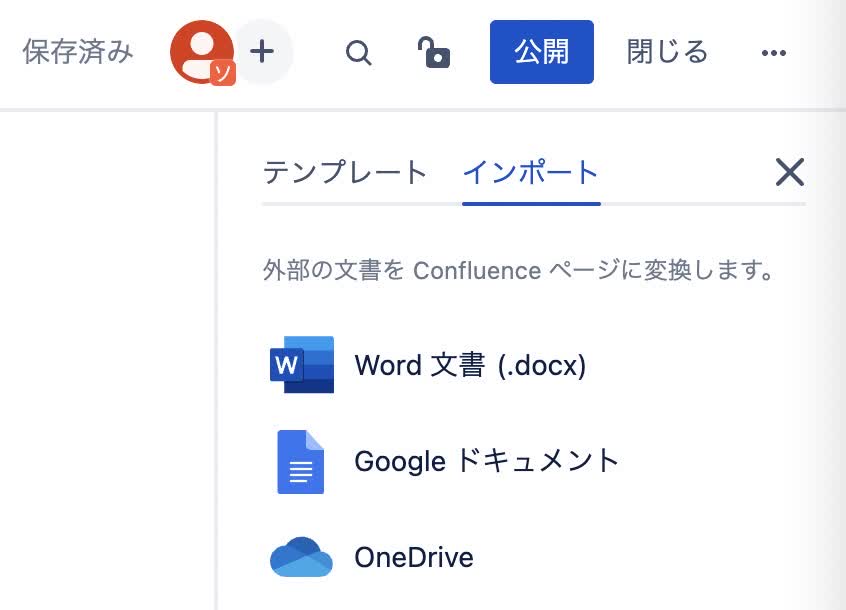Click the user avatar icon
This screenshot has width=846, height=610.
coord(201,52)
